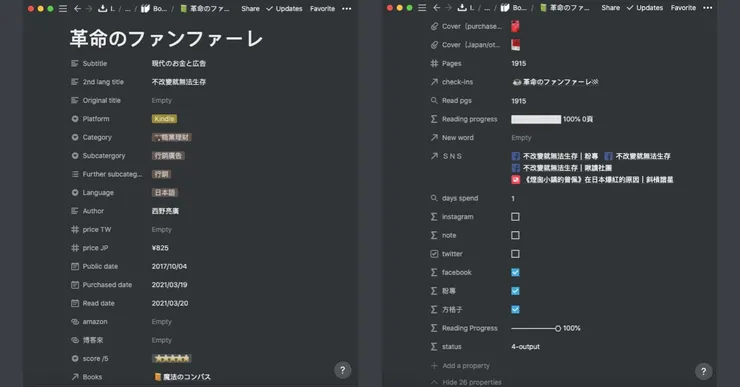Open the 日本語 language tag dropdown
This screenshot has height=387, width=740.
[x=165, y=193]
